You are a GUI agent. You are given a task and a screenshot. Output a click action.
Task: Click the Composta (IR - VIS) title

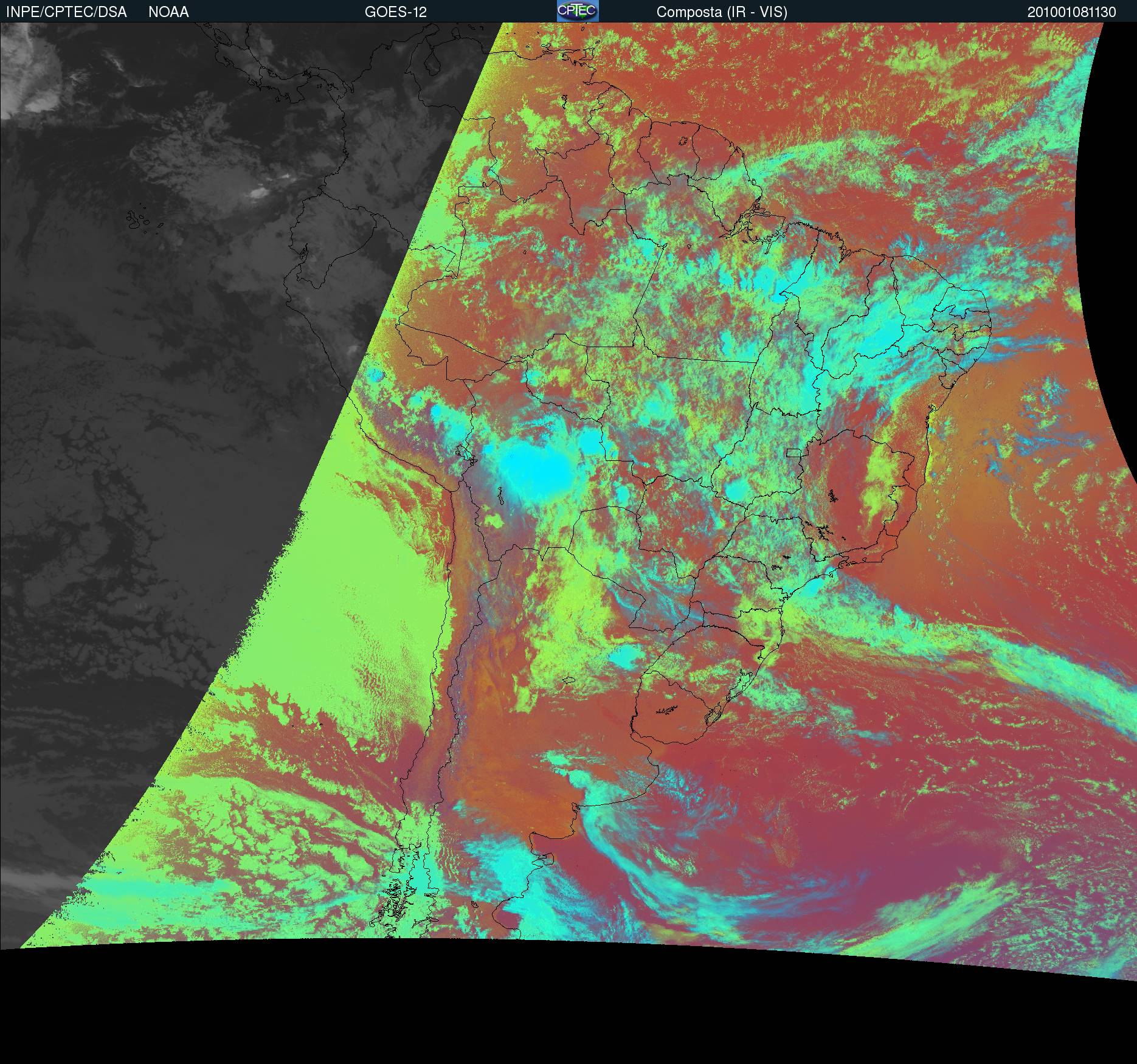pyautogui.click(x=722, y=12)
